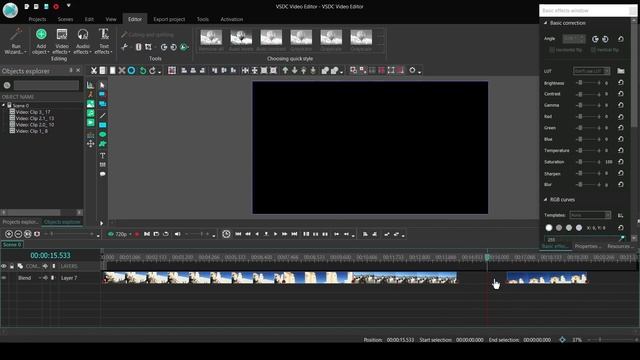
Task: Select the Text tool (T icon)
Action: (102, 156)
